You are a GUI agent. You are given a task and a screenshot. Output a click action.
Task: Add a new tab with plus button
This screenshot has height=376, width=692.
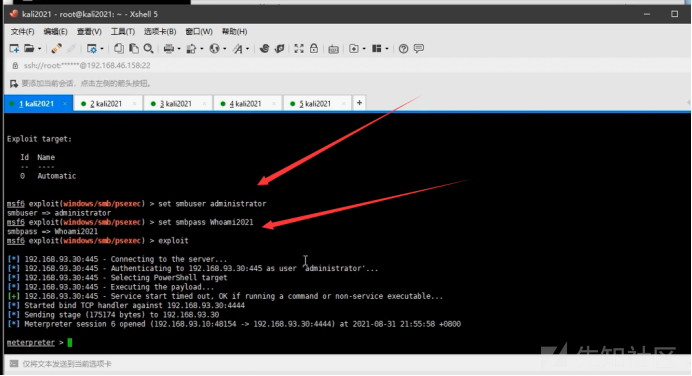click(x=359, y=103)
